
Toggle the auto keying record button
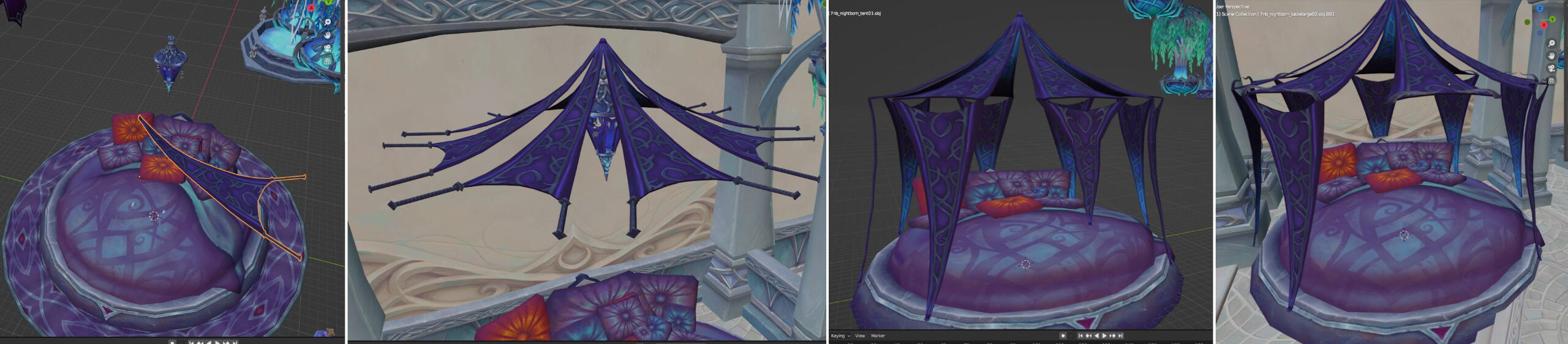click(1063, 335)
